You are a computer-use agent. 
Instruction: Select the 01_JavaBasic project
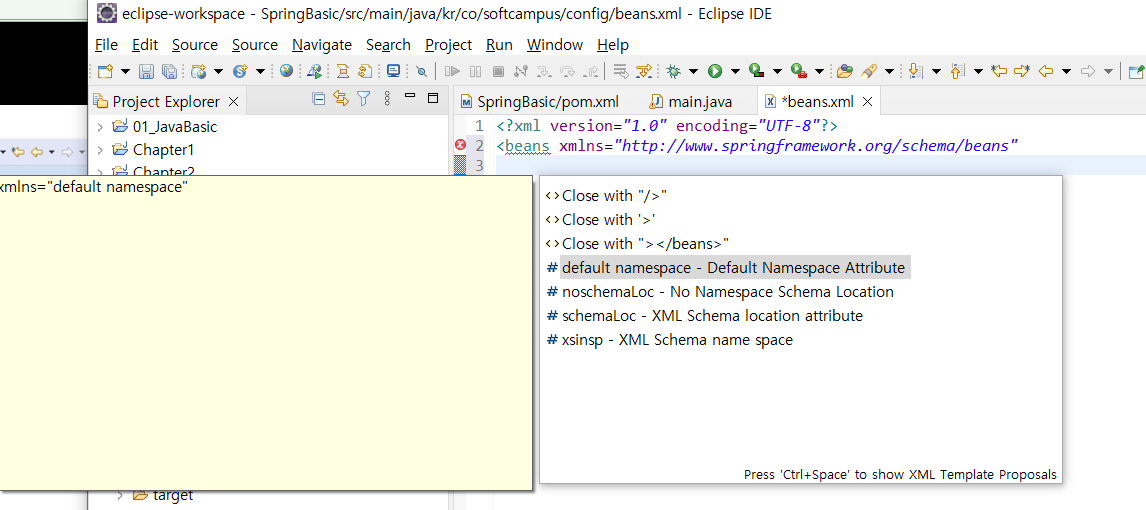click(x=175, y=126)
